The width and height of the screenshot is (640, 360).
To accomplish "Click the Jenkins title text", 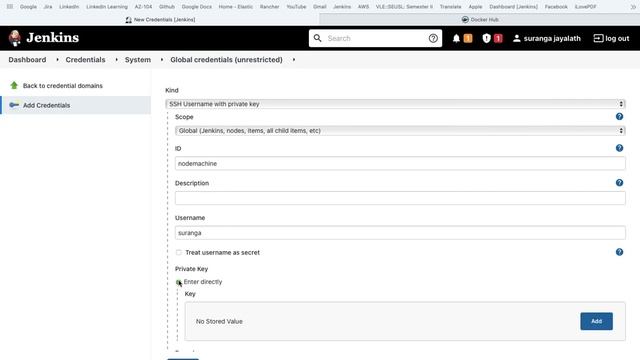I will coord(52,38).
